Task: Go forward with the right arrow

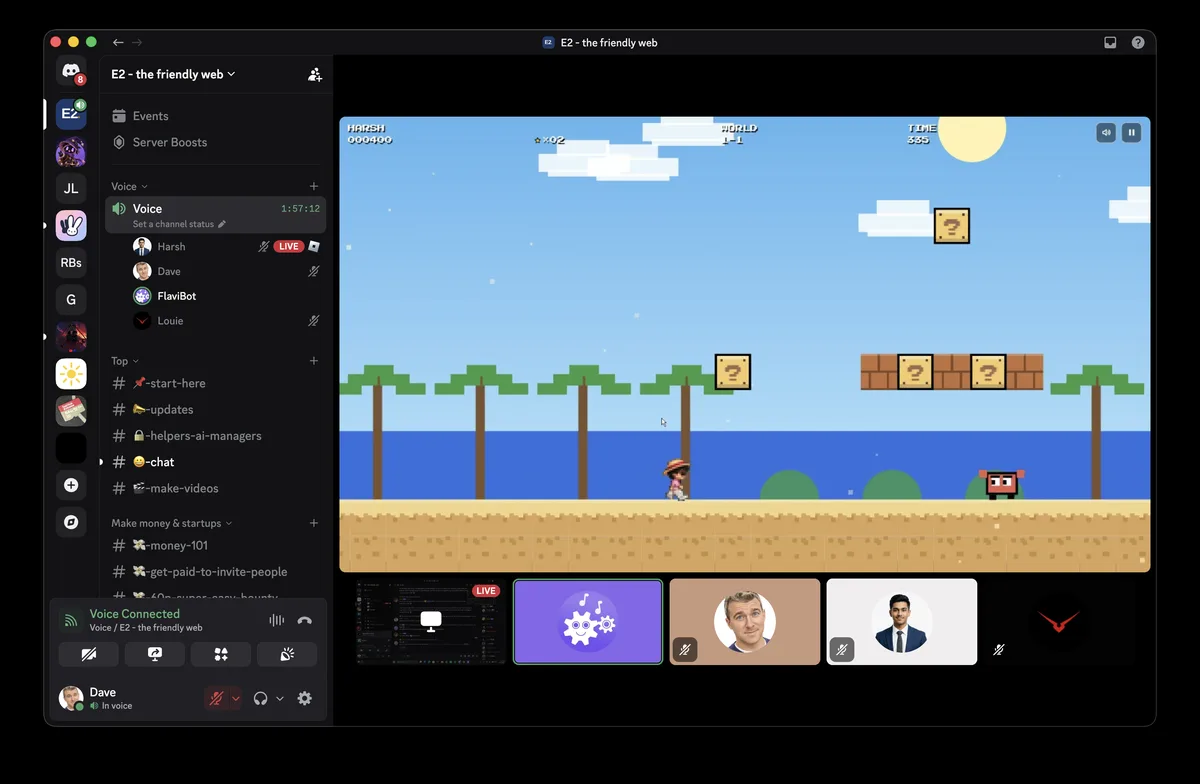Action: click(137, 43)
